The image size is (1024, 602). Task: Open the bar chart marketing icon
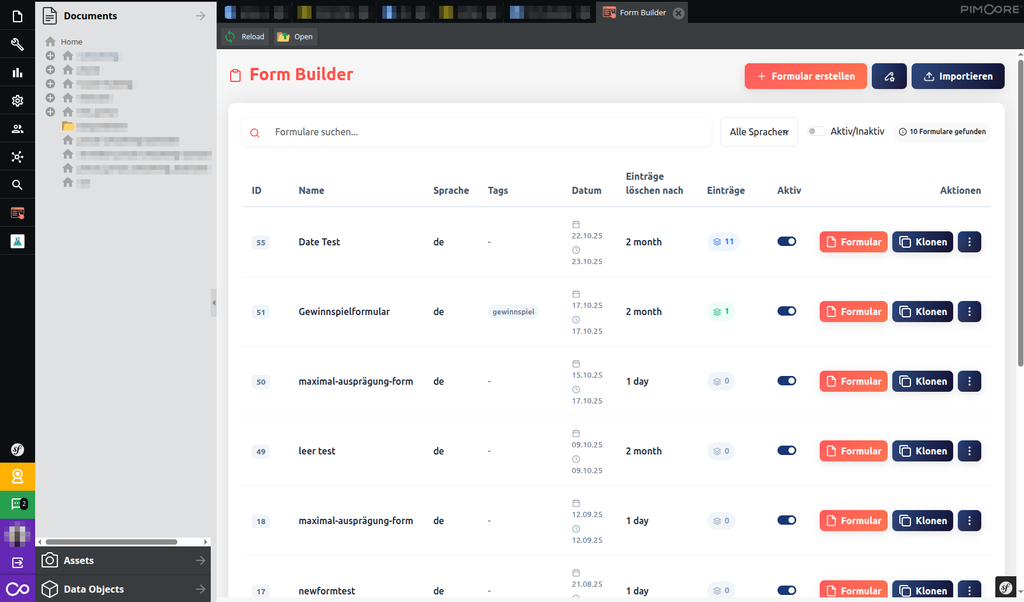point(18,72)
